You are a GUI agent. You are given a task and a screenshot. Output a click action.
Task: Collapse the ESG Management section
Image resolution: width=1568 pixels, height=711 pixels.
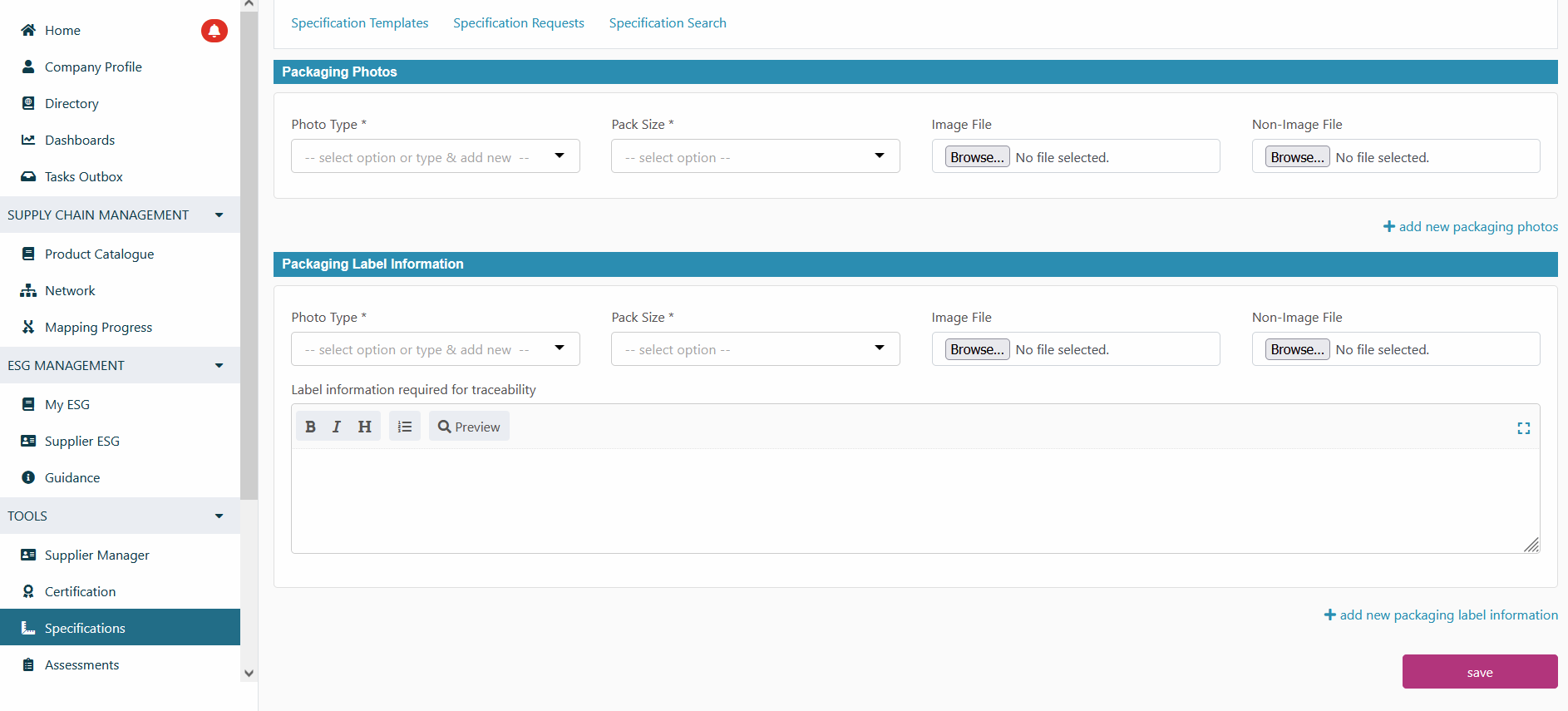coord(219,366)
